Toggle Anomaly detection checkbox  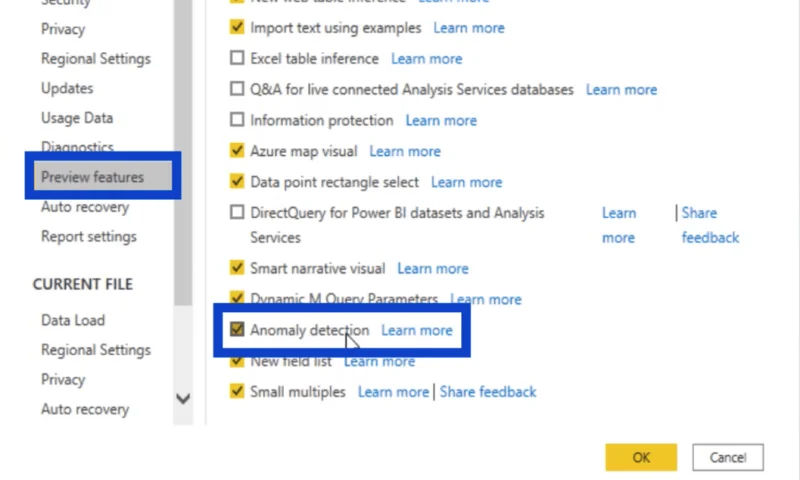coord(237,329)
